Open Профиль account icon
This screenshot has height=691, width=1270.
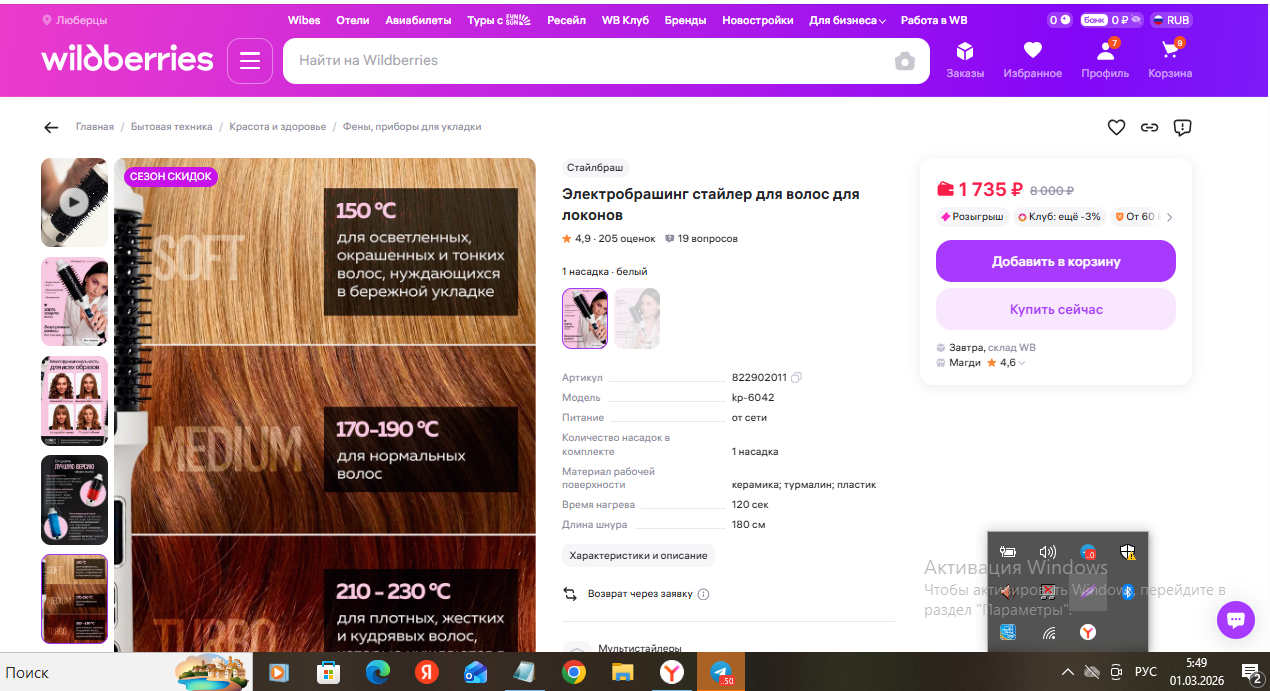pyautogui.click(x=1105, y=60)
